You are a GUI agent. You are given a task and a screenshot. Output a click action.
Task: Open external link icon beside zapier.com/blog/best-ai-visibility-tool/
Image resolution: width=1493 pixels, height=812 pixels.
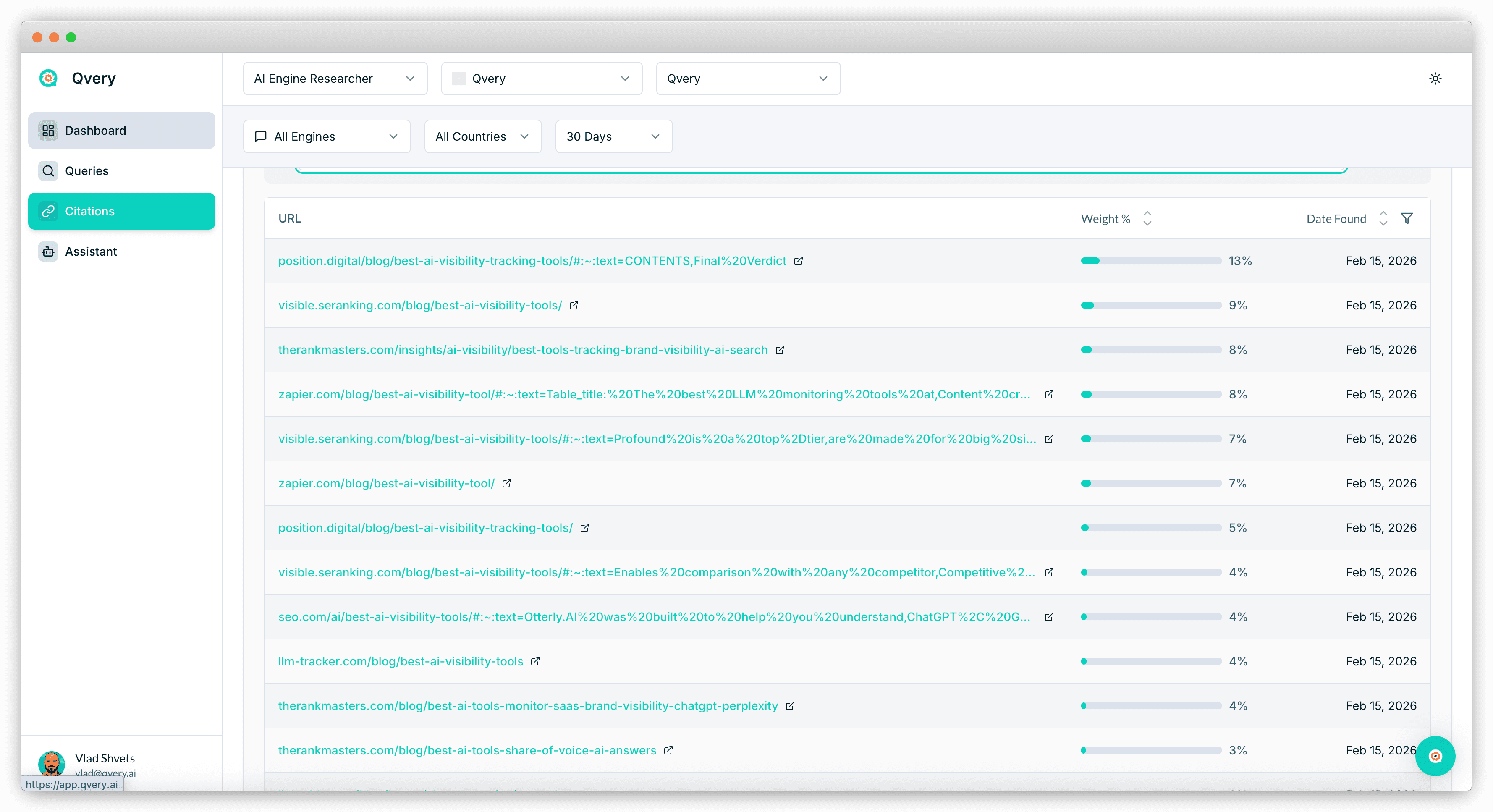coord(506,483)
